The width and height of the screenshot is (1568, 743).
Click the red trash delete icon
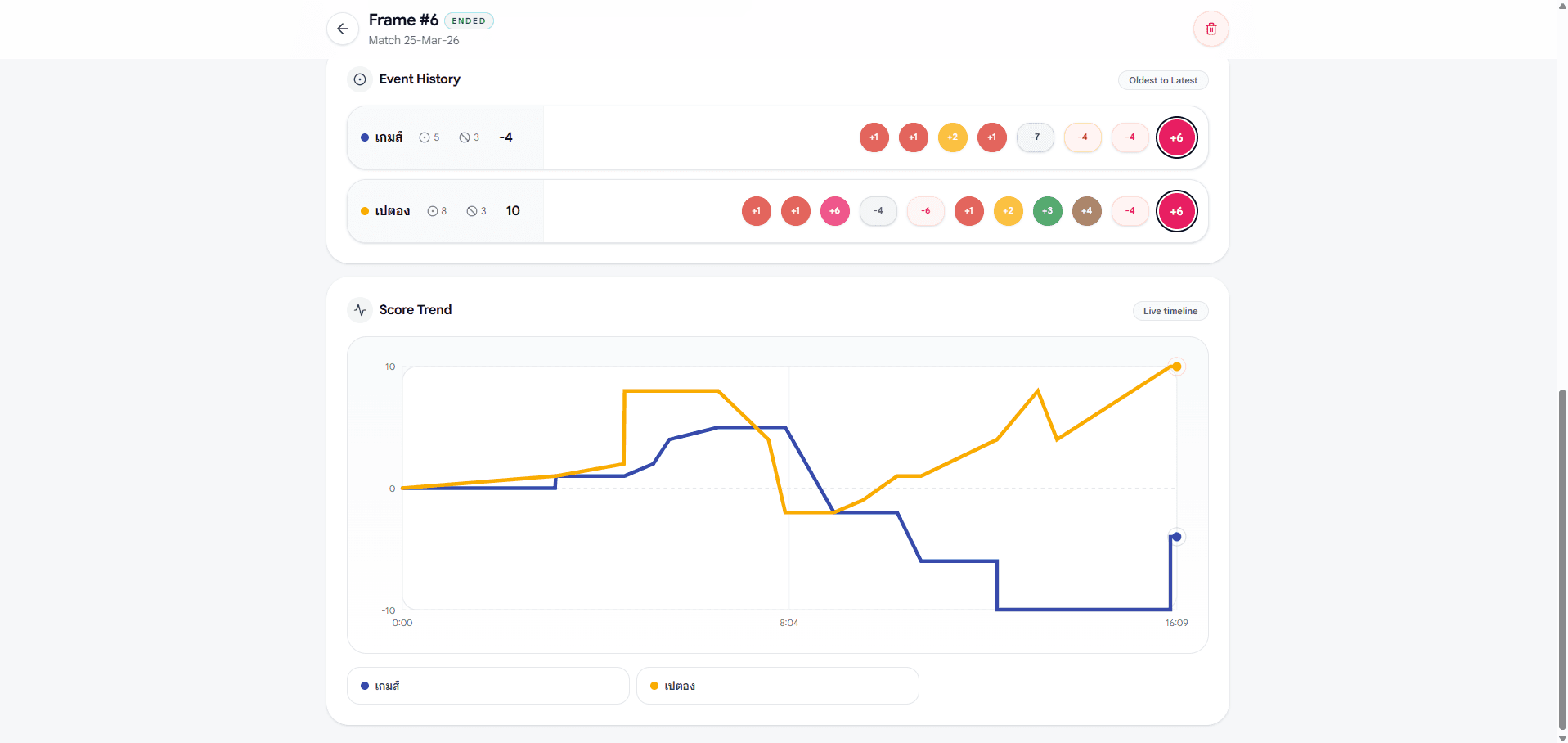coord(1211,29)
